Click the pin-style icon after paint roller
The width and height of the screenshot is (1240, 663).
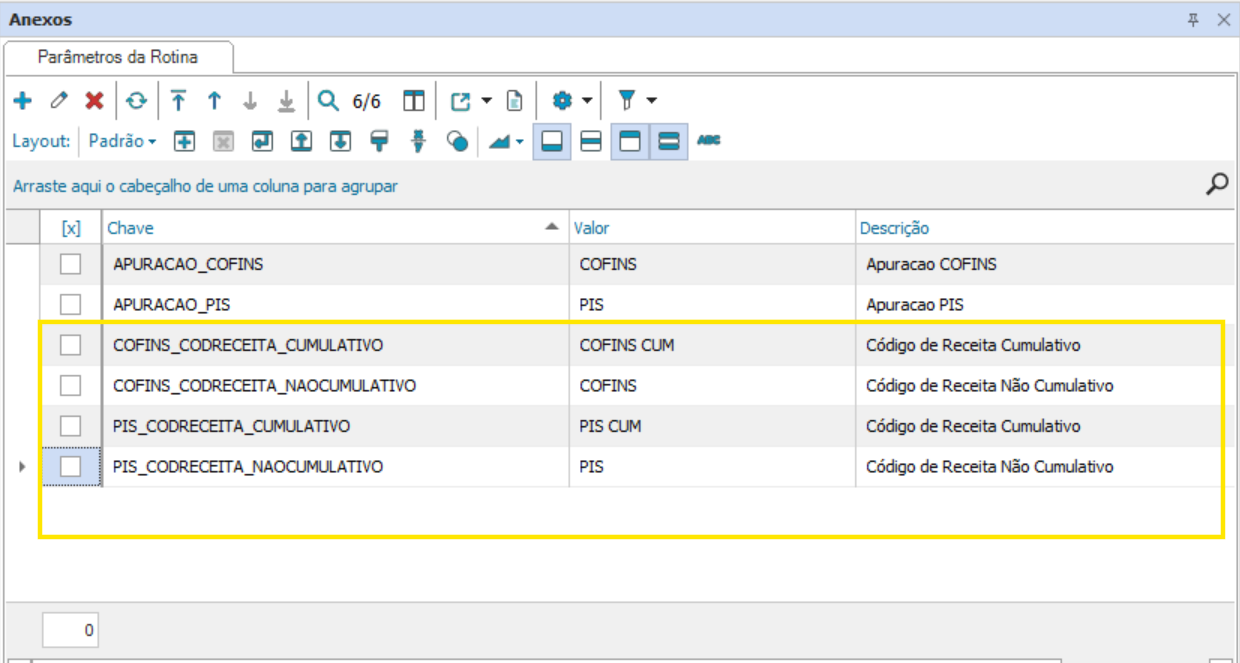(419, 141)
